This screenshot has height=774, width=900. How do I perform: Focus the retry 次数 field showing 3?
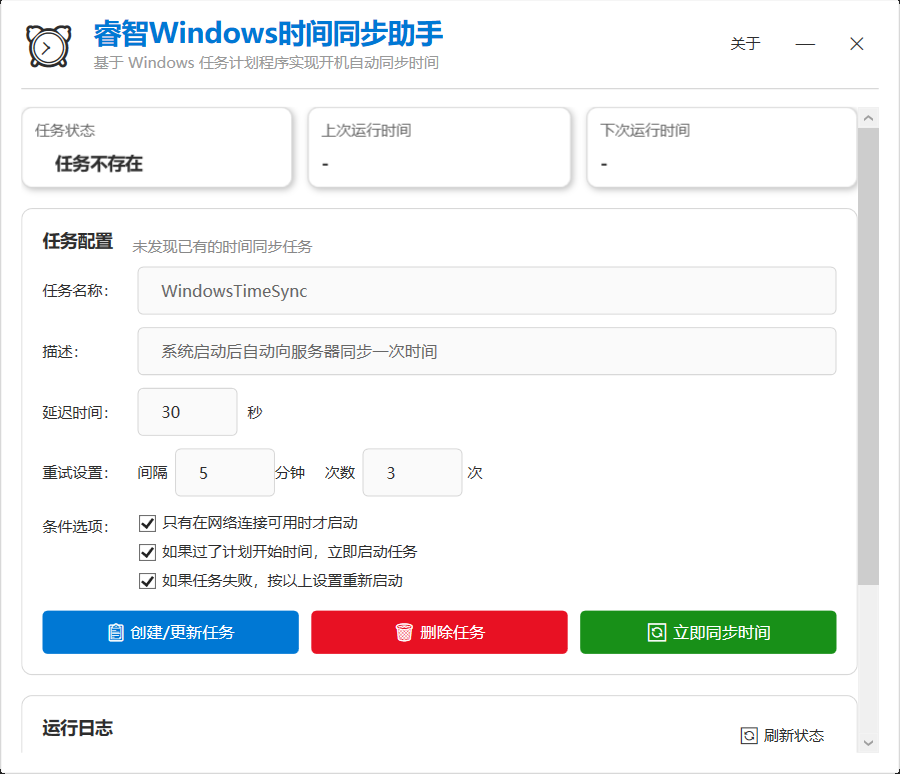(412, 473)
